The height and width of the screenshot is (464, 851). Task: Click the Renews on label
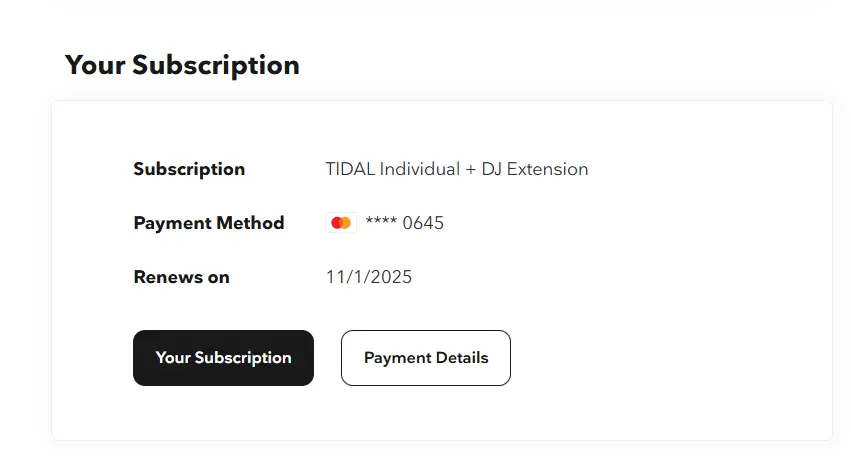tap(181, 277)
